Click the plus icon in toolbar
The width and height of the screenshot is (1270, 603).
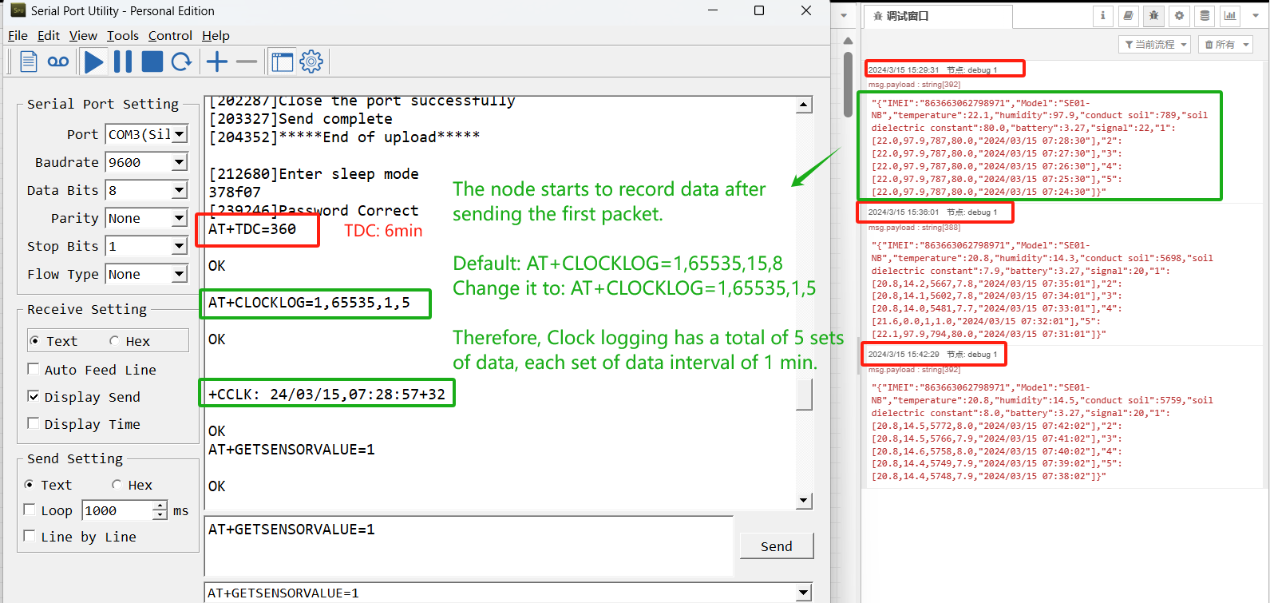(217, 62)
